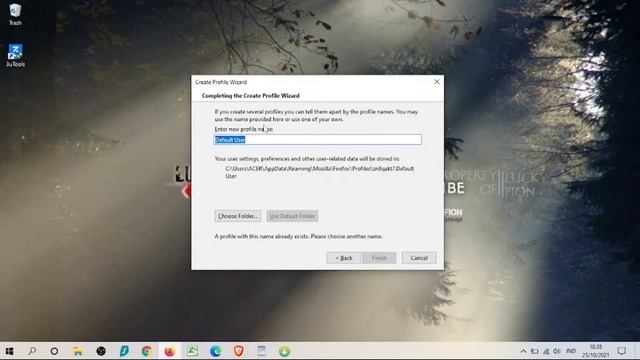
Task: Launch Microsoft Edge from the taskbar
Action: click(x=216, y=351)
